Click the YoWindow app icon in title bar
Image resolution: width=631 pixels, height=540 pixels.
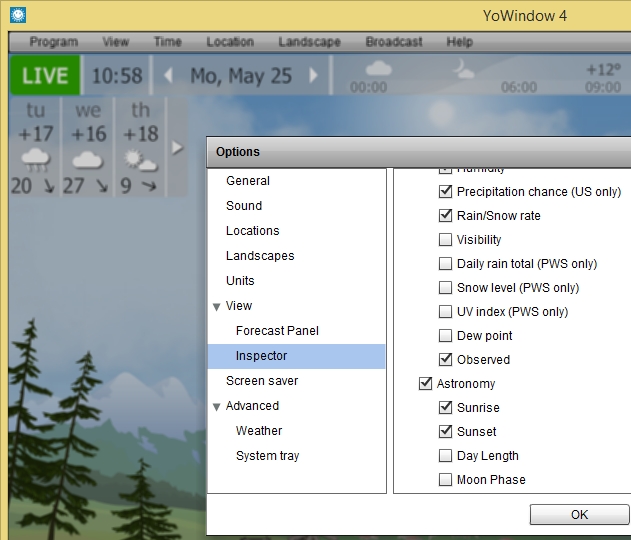pos(17,15)
